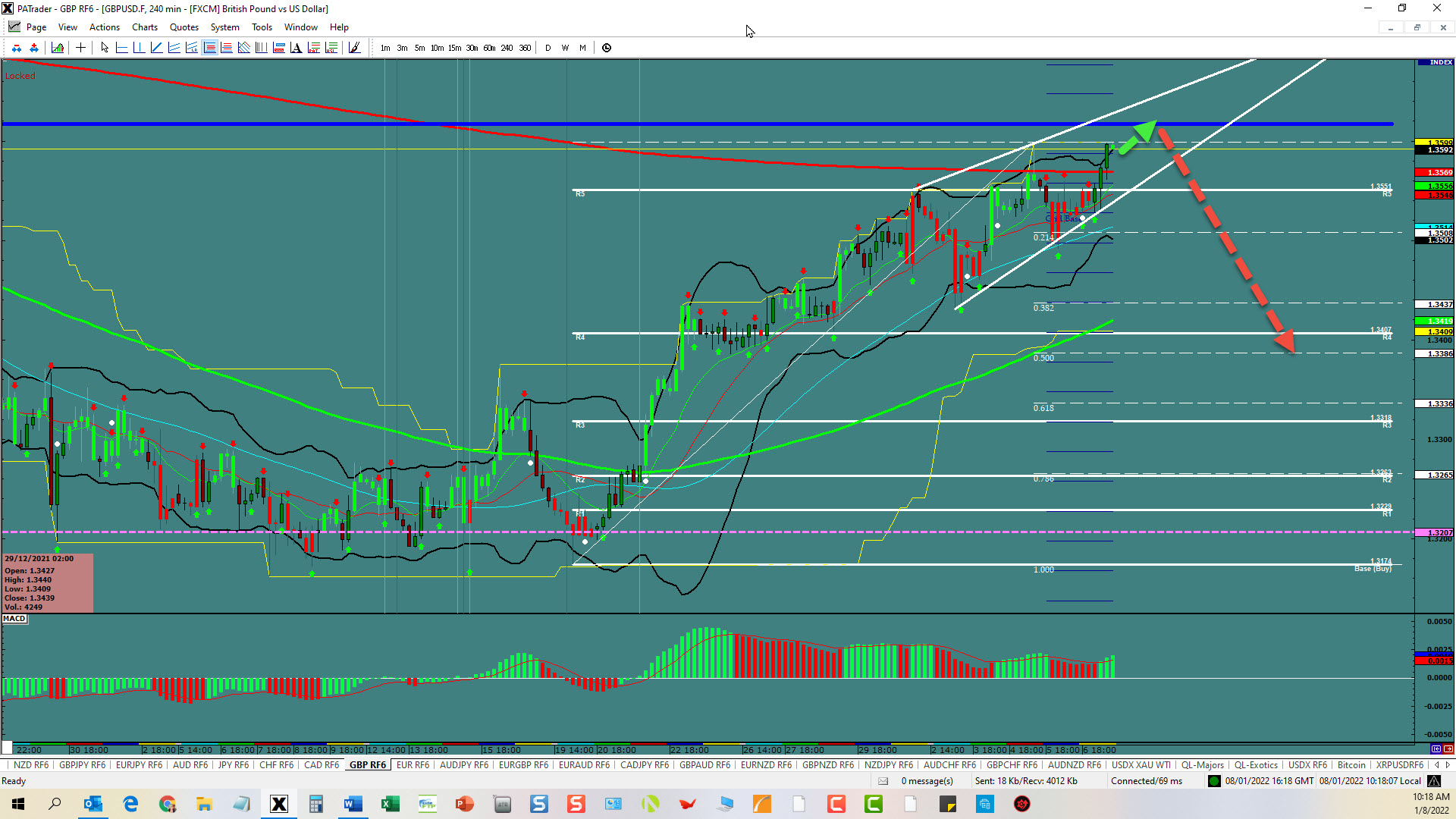Set chart to 240 minute timeframe

click(507, 48)
